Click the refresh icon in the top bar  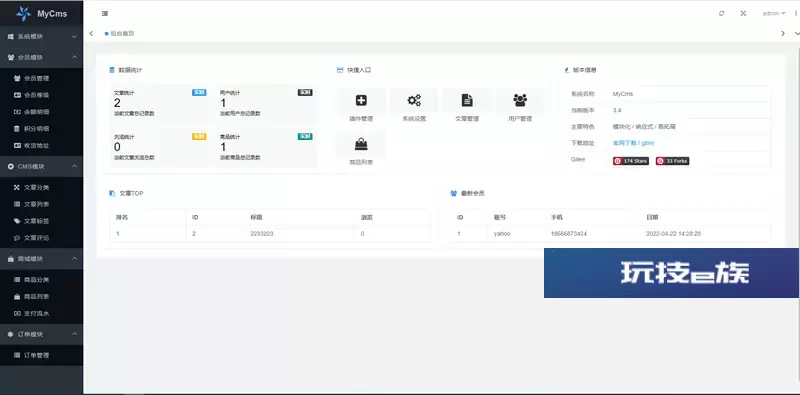[x=721, y=13]
